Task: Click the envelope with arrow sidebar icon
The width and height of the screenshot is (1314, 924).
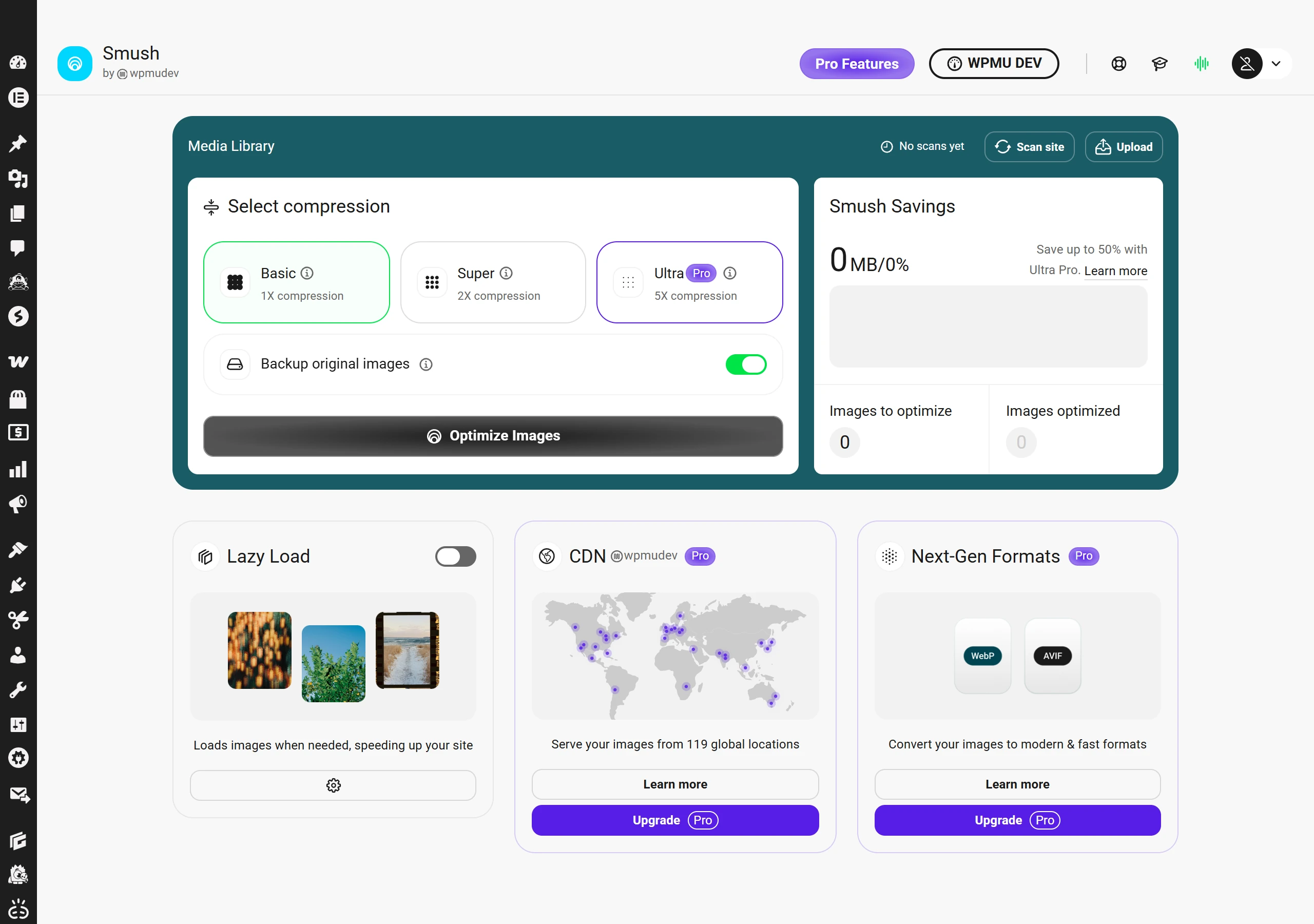Action: point(20,795)
